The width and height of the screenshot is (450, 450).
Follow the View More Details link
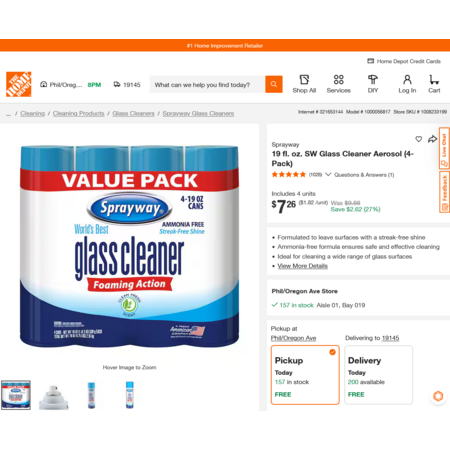(x=302, y=266)
